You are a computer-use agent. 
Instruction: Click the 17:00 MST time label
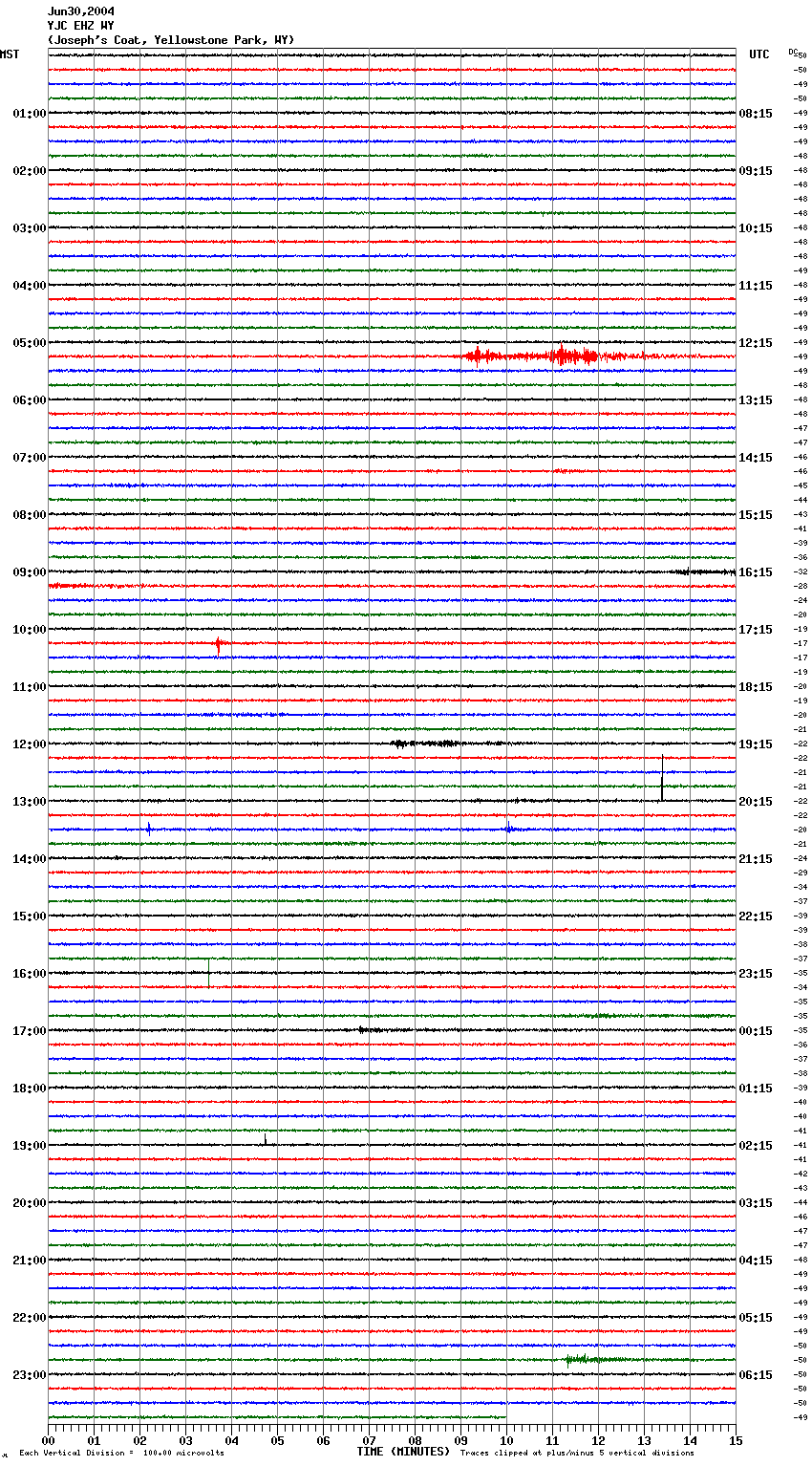click(x=30, y=1031)
